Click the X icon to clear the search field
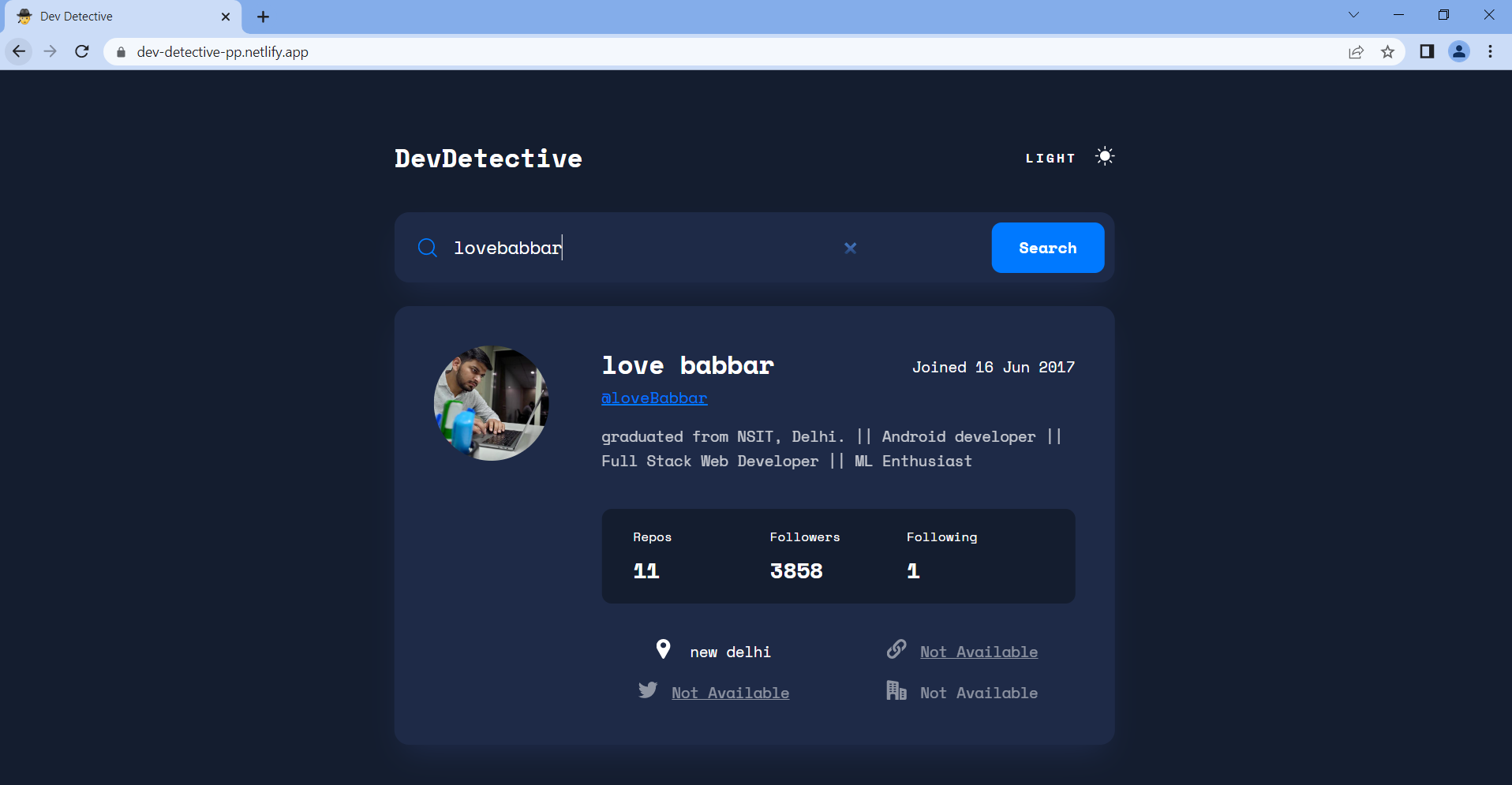Viewport: 1512px width, 785px height. point(851,248)
